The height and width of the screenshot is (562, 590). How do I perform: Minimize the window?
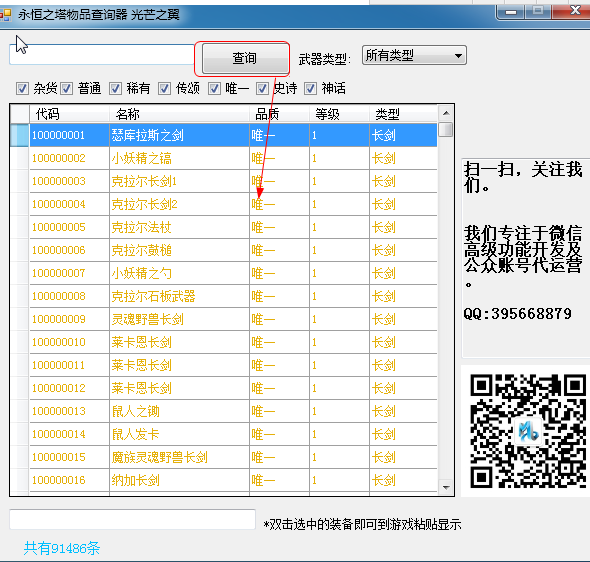pos(511,12)
